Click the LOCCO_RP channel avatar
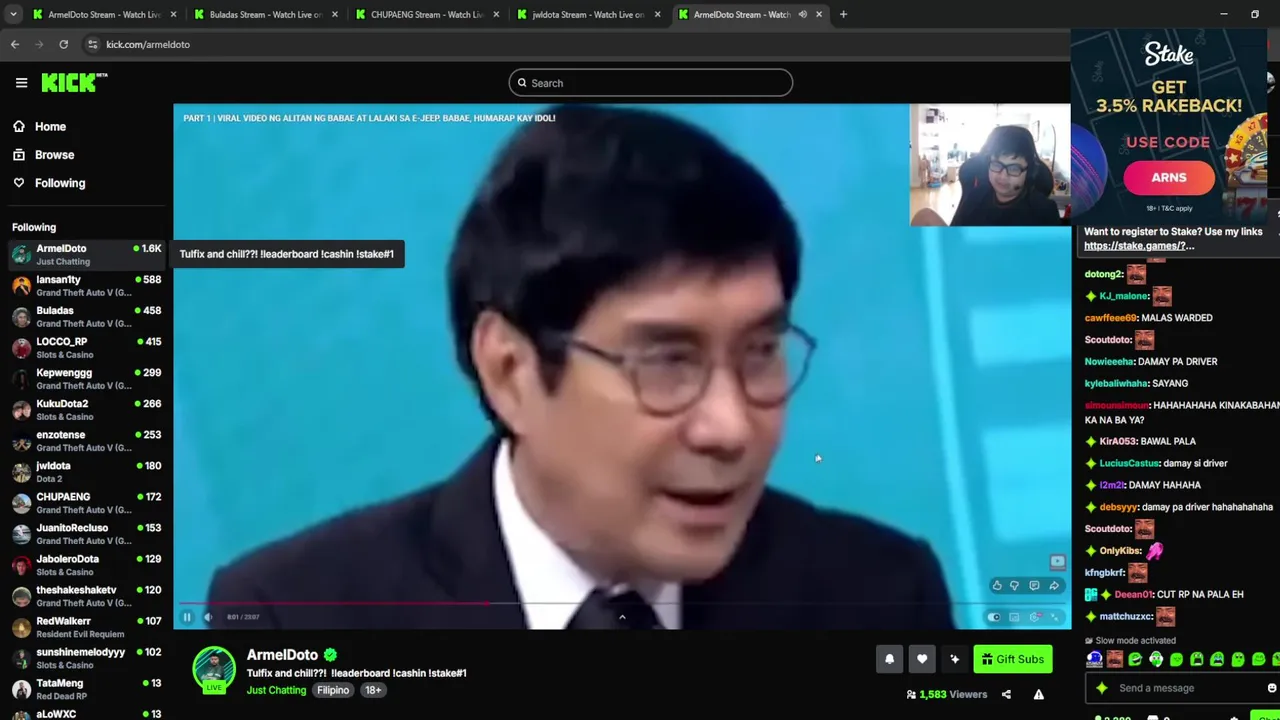Image resolution: width=1280 pixels, height=720 pixels. point(21,347)
